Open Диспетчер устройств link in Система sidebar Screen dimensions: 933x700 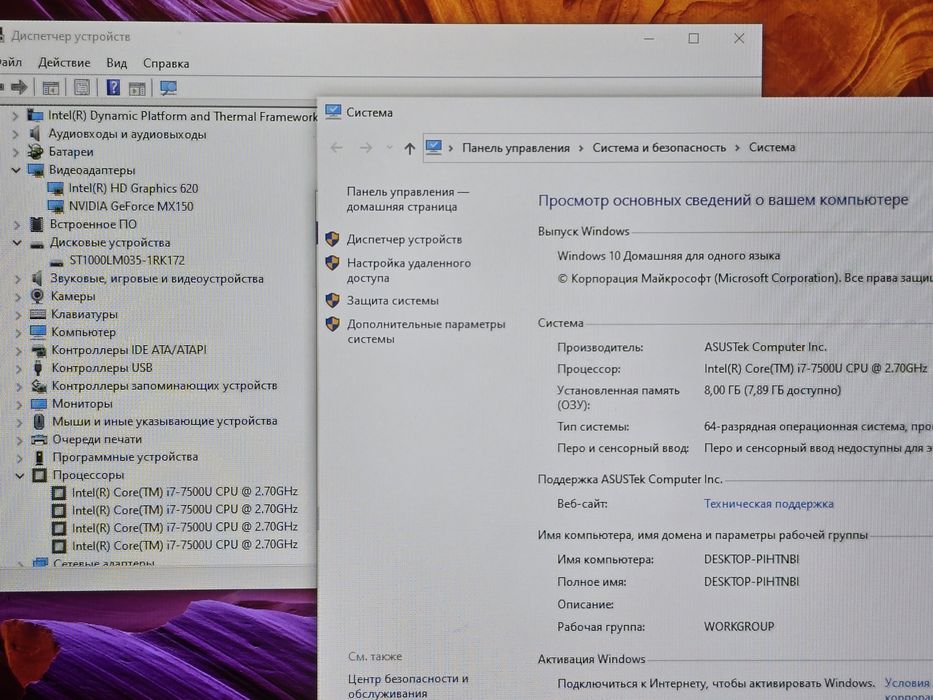pyautogui.click(x=405, y=239)
